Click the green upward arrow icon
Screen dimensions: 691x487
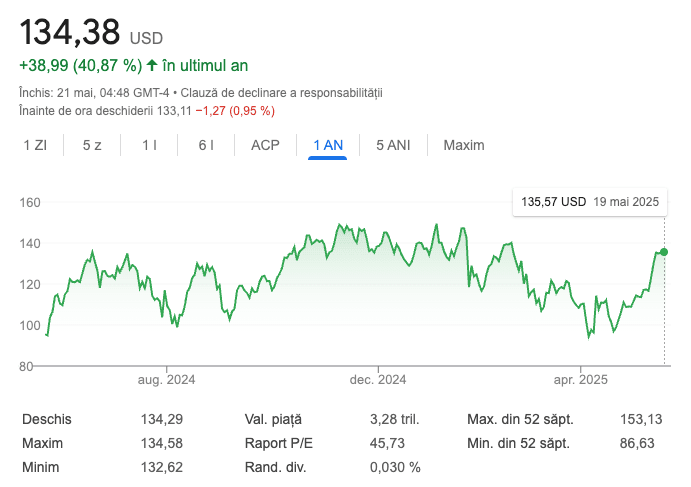pos(152,66)
